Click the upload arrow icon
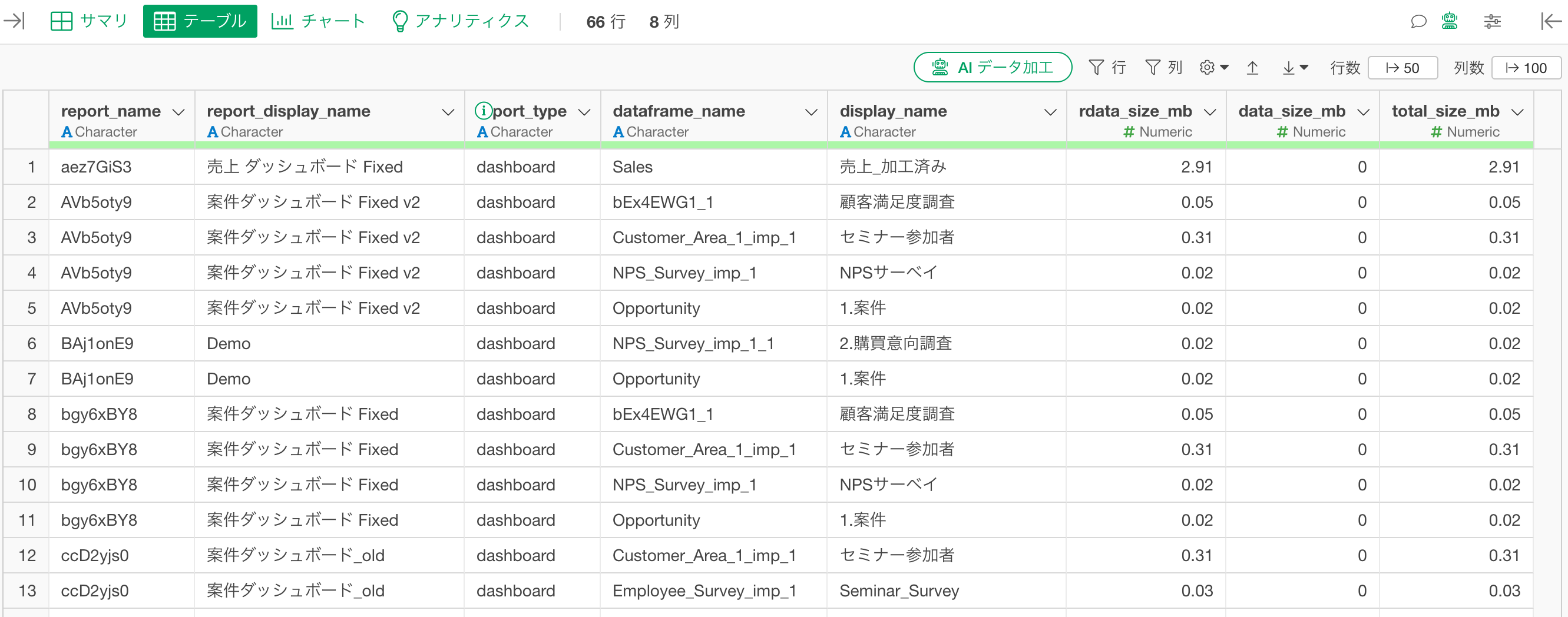The width and height of the screenshot is (1568, 617). [x=1252, y=68]
